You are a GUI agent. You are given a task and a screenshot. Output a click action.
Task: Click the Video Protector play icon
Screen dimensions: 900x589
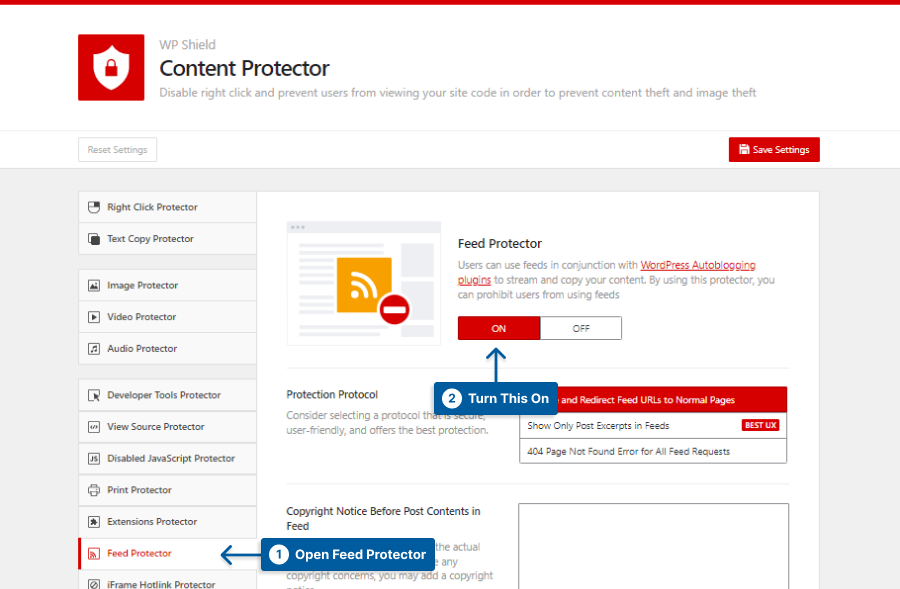pyautogui.click(x=94, y=317)
